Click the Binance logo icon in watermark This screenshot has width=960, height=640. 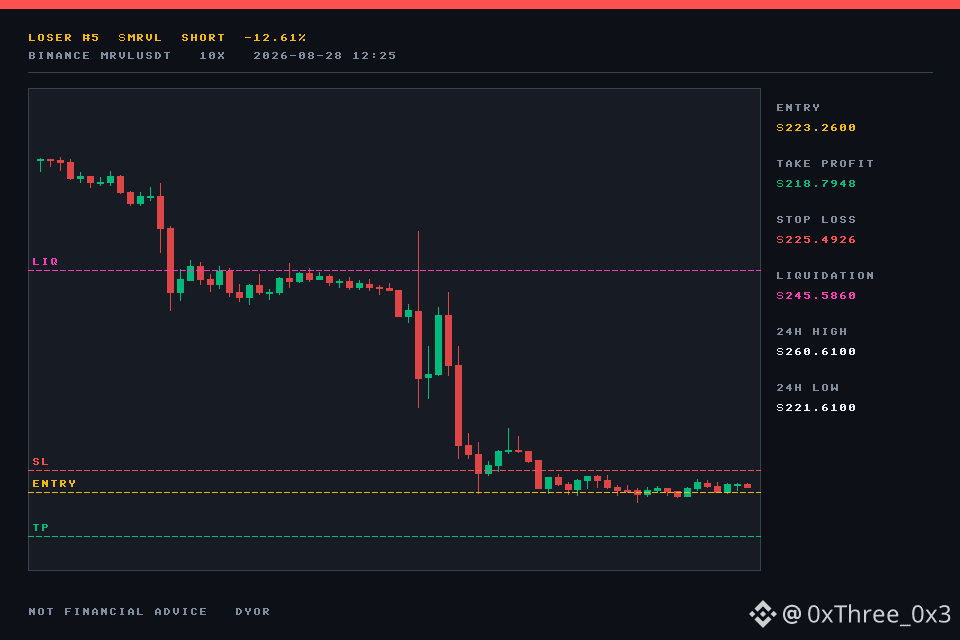[x=762, y=614]
